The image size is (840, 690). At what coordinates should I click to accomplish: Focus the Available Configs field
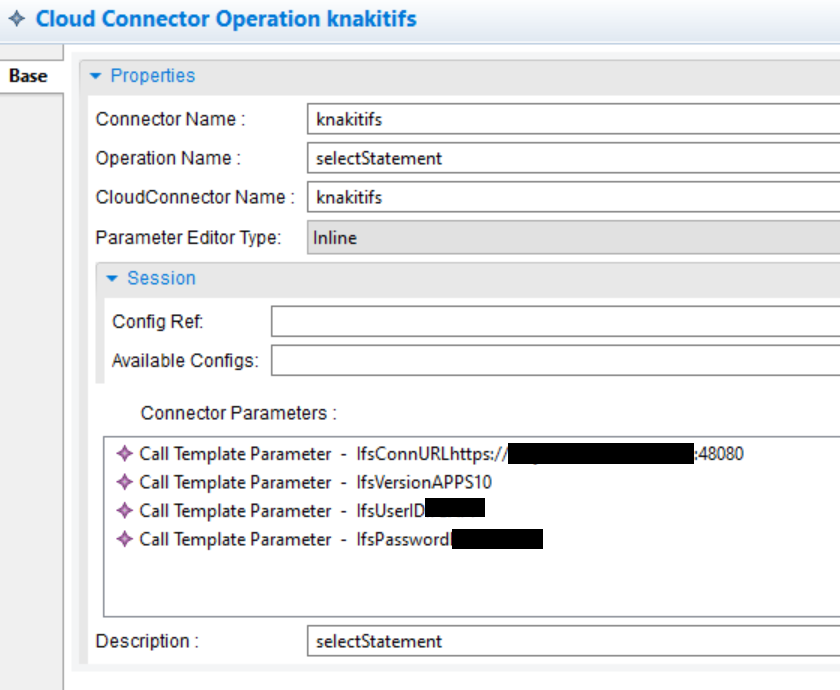(x=555, y=360)
